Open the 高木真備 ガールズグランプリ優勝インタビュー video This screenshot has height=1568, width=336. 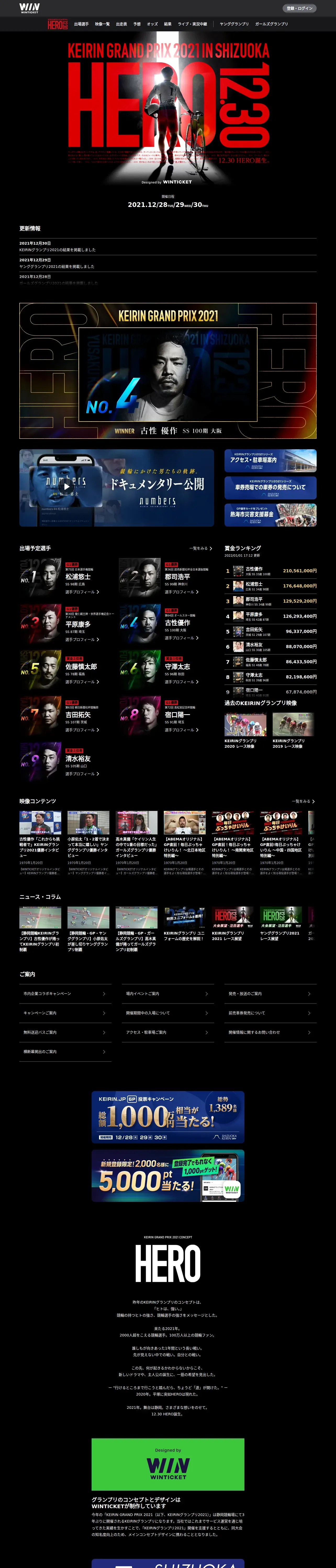pyautogui.click(x=137, y=822)
